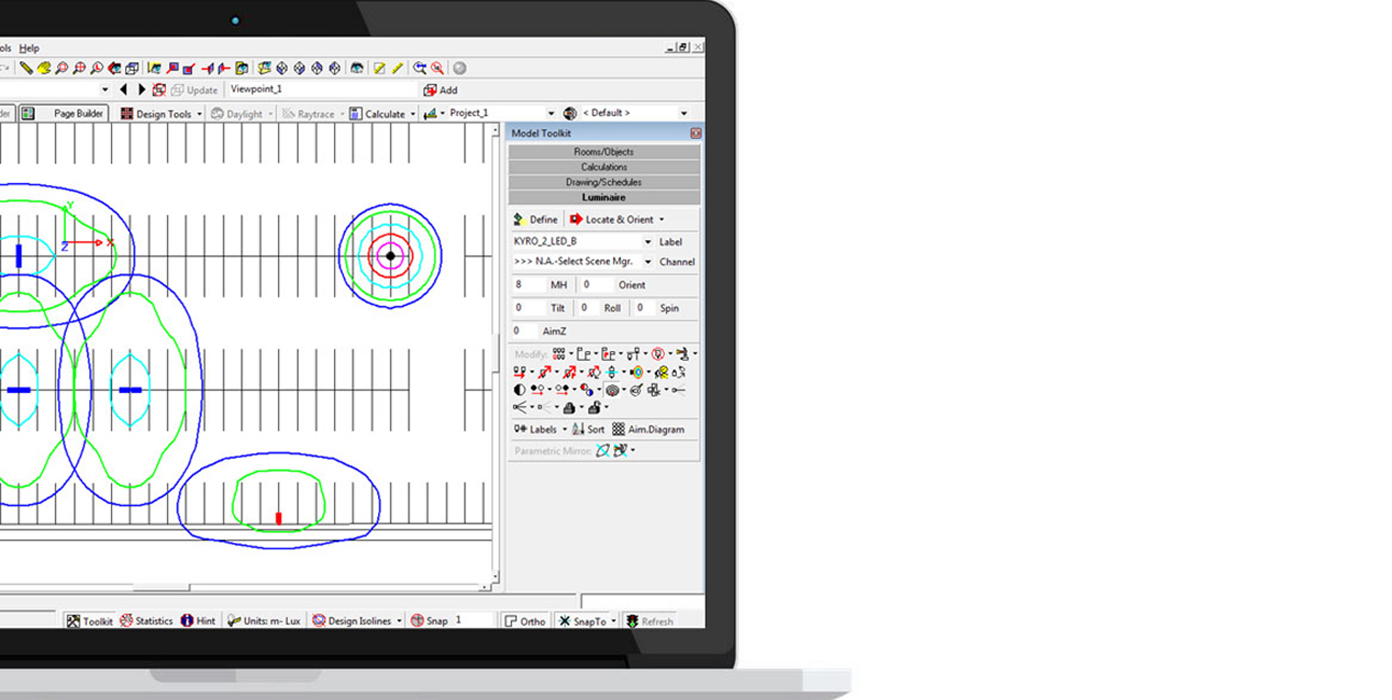Switch to the Calculations tab in Model Toolkit
This screenshot has height=700, width=1392.
pos(604,167)
